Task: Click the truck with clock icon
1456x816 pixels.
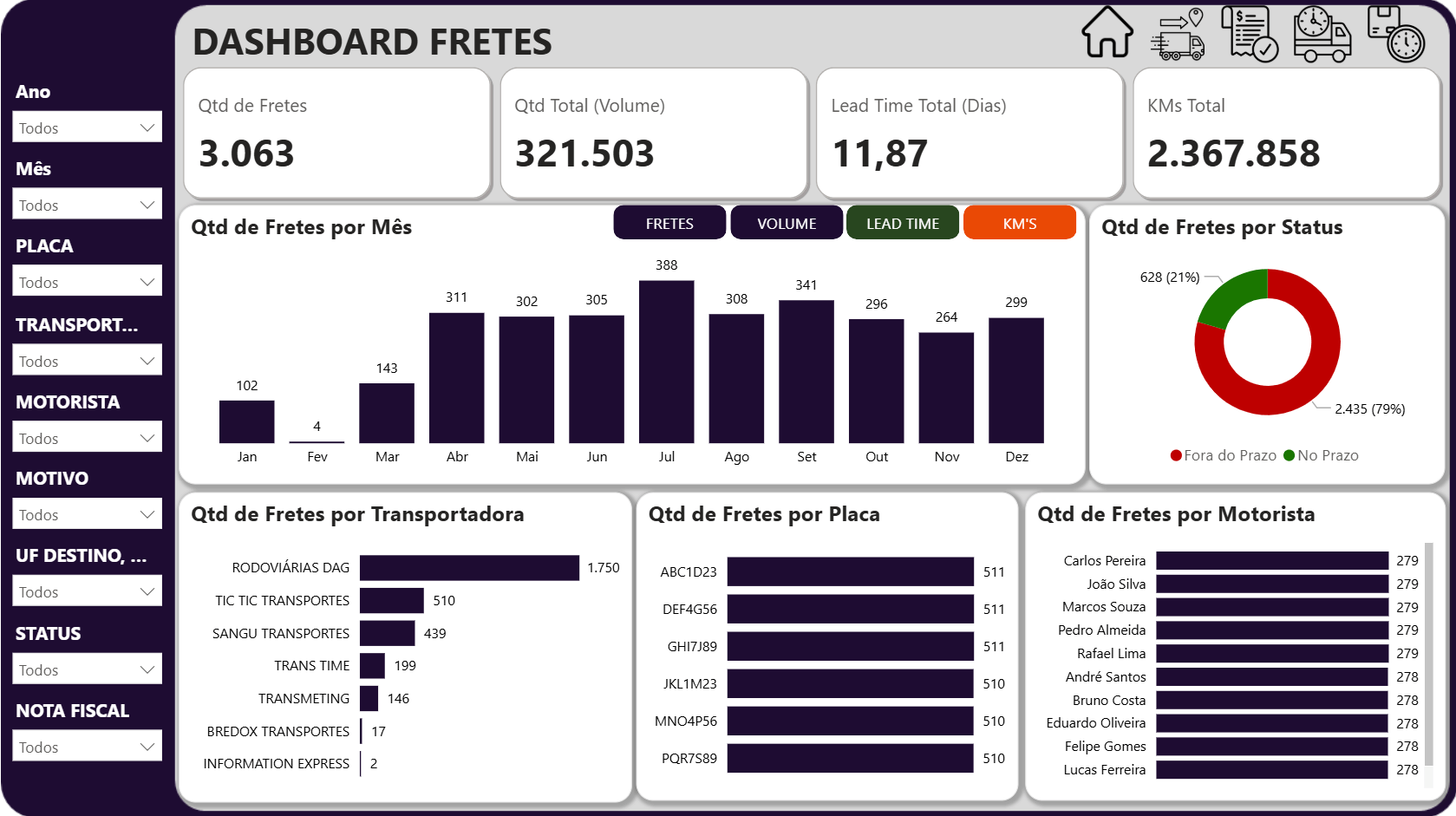Action: point(1322,35)
